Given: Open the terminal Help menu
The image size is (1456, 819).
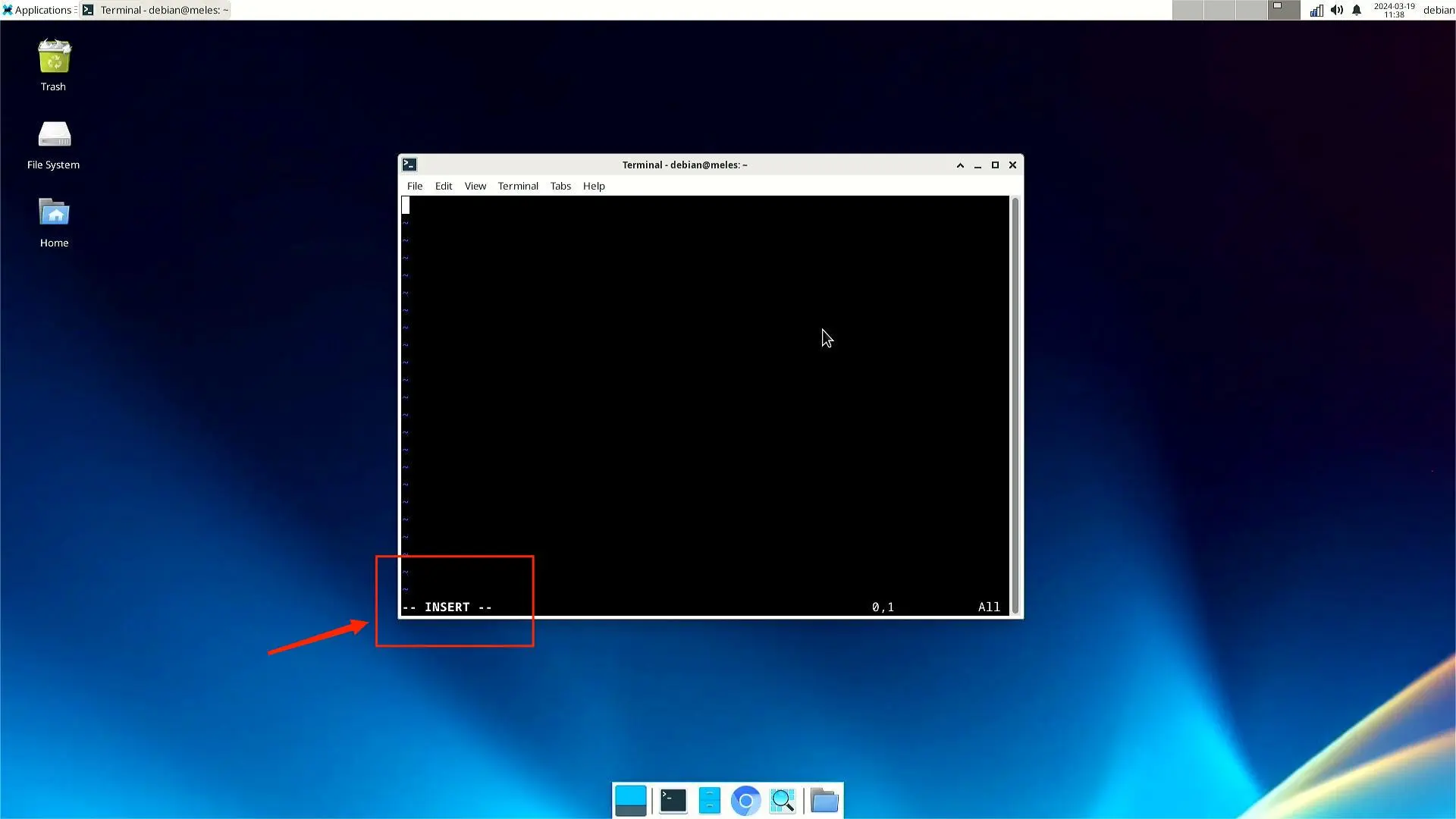Looking at the screenshot, I should coord(594,186).
